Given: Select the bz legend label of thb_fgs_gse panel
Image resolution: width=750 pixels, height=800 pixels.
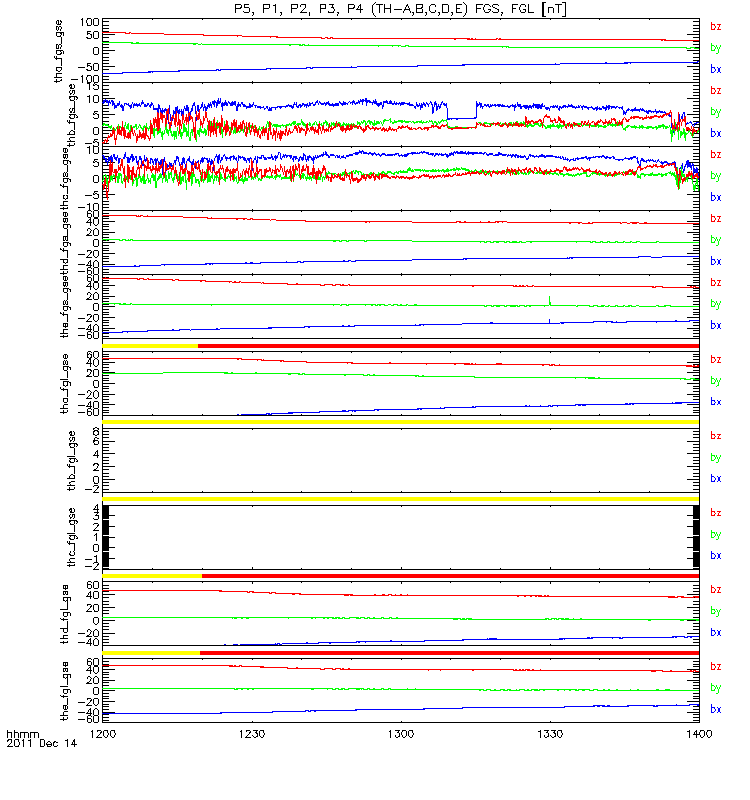Looking at the screenshot, I should pyautogui.click(x=716, y=90).
